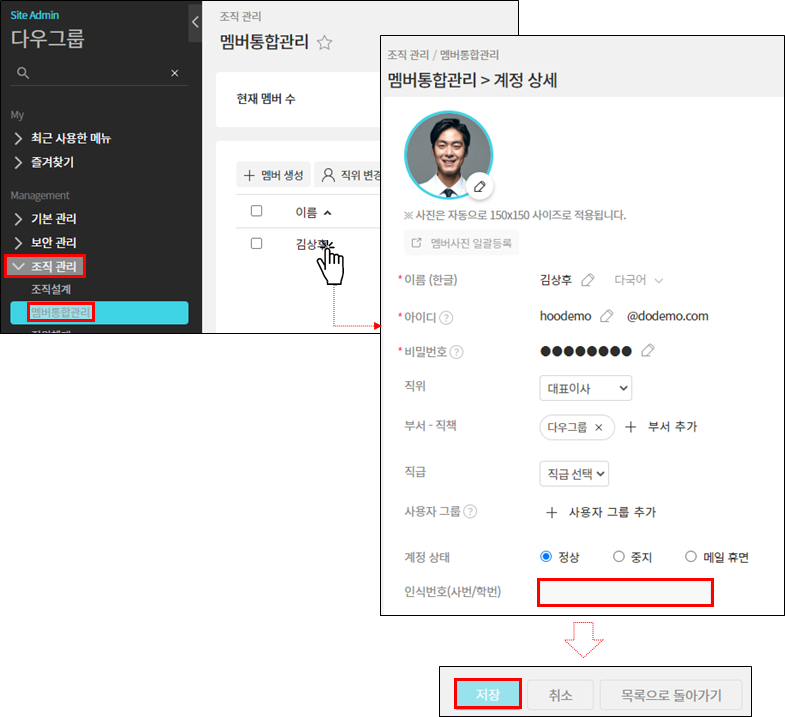This screenshot has width=785, height=717.
Task: Select the 중지 account status radio
Action: (x=619, y=557)
